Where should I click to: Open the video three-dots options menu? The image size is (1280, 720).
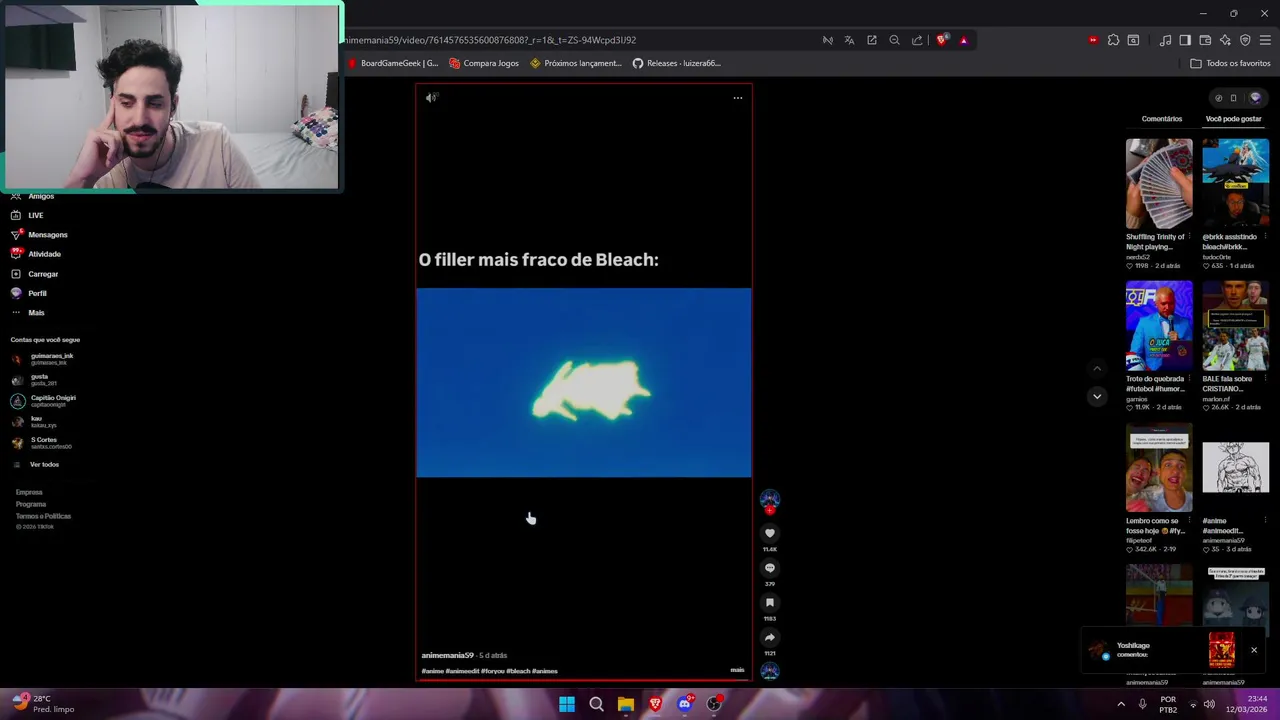[738, 98]
